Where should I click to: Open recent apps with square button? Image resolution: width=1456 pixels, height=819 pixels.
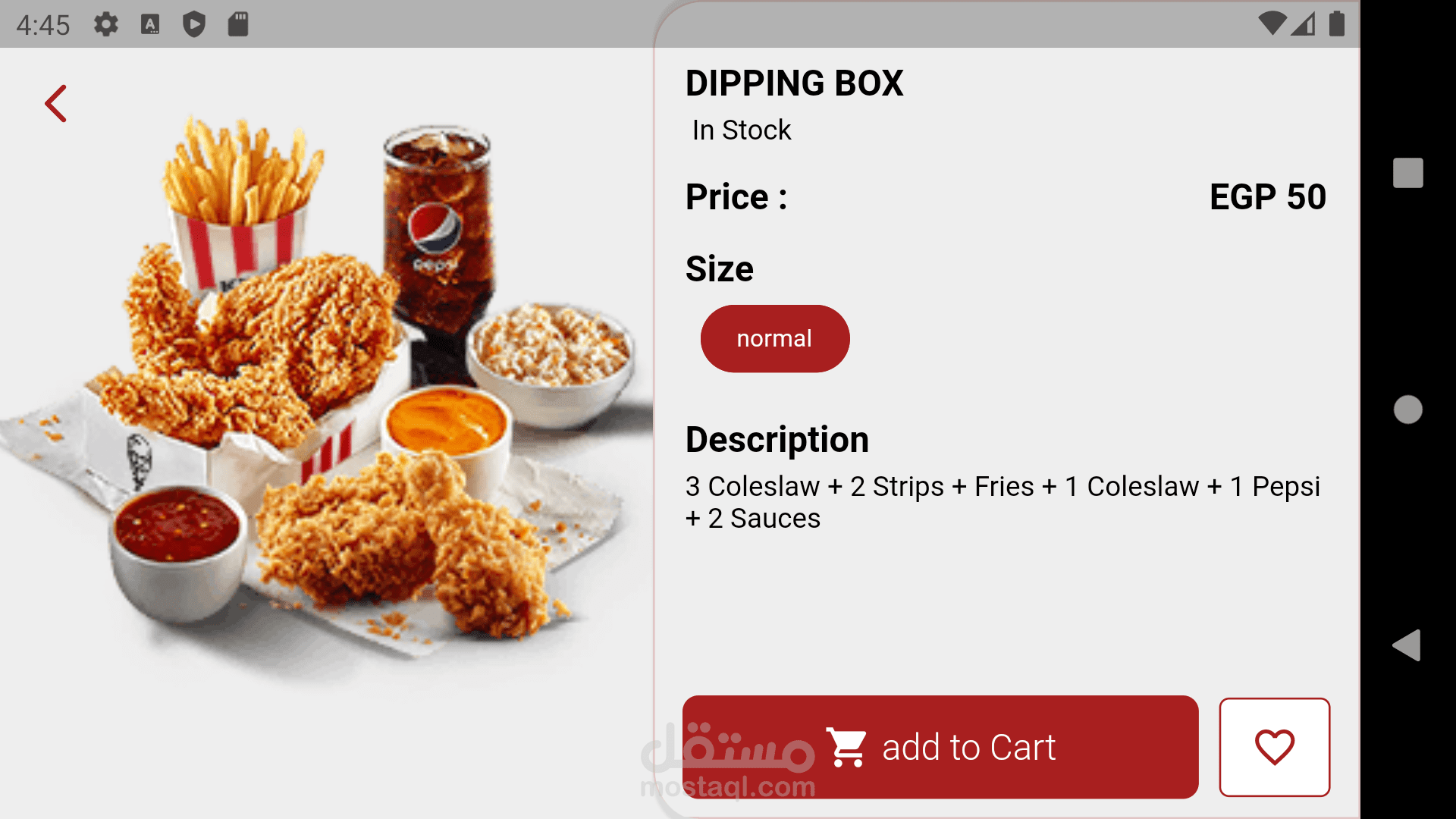[1408, 173]
